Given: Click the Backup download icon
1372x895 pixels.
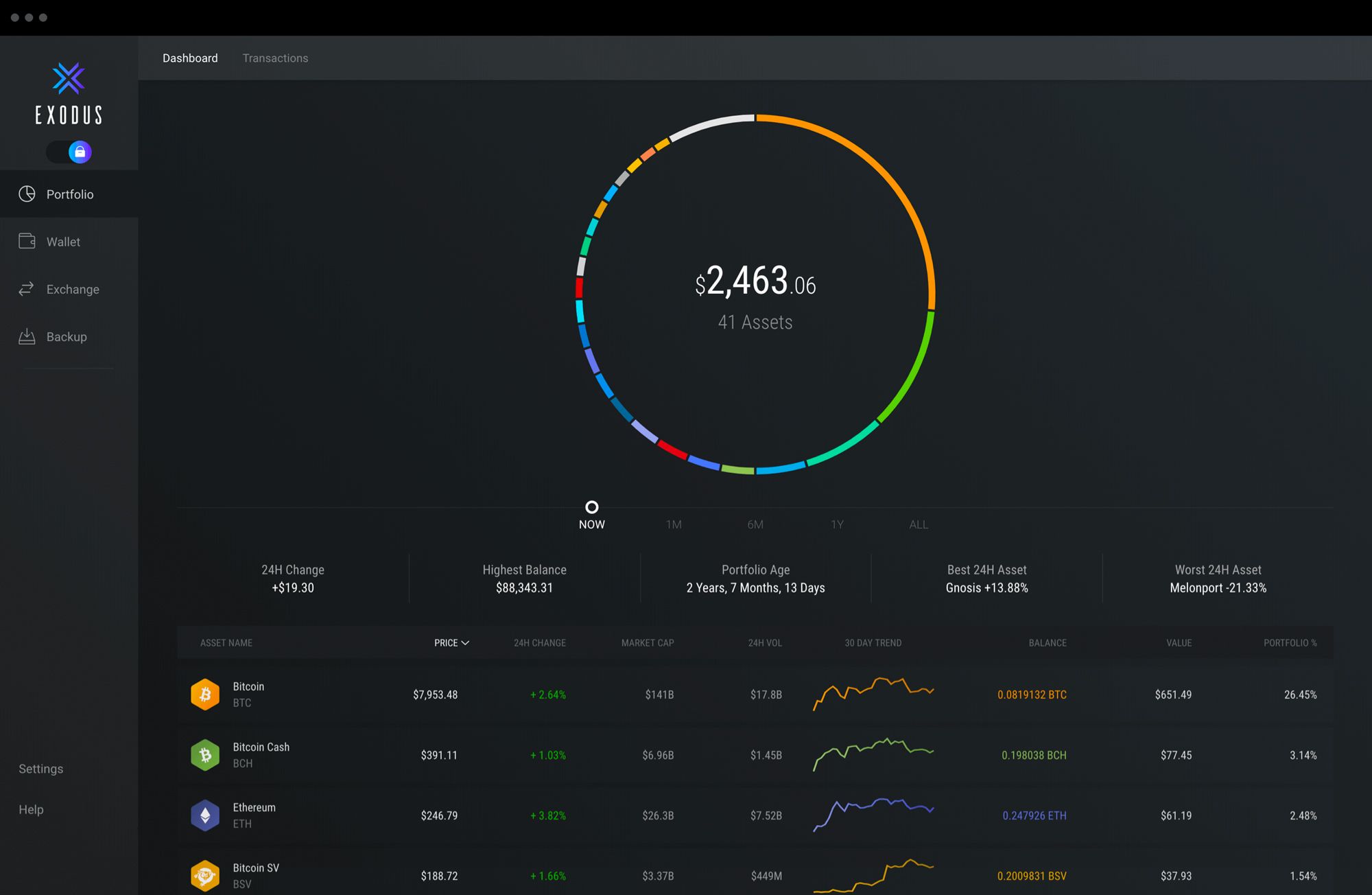Looking at the screenshot, I should click(x=27, y=336).
